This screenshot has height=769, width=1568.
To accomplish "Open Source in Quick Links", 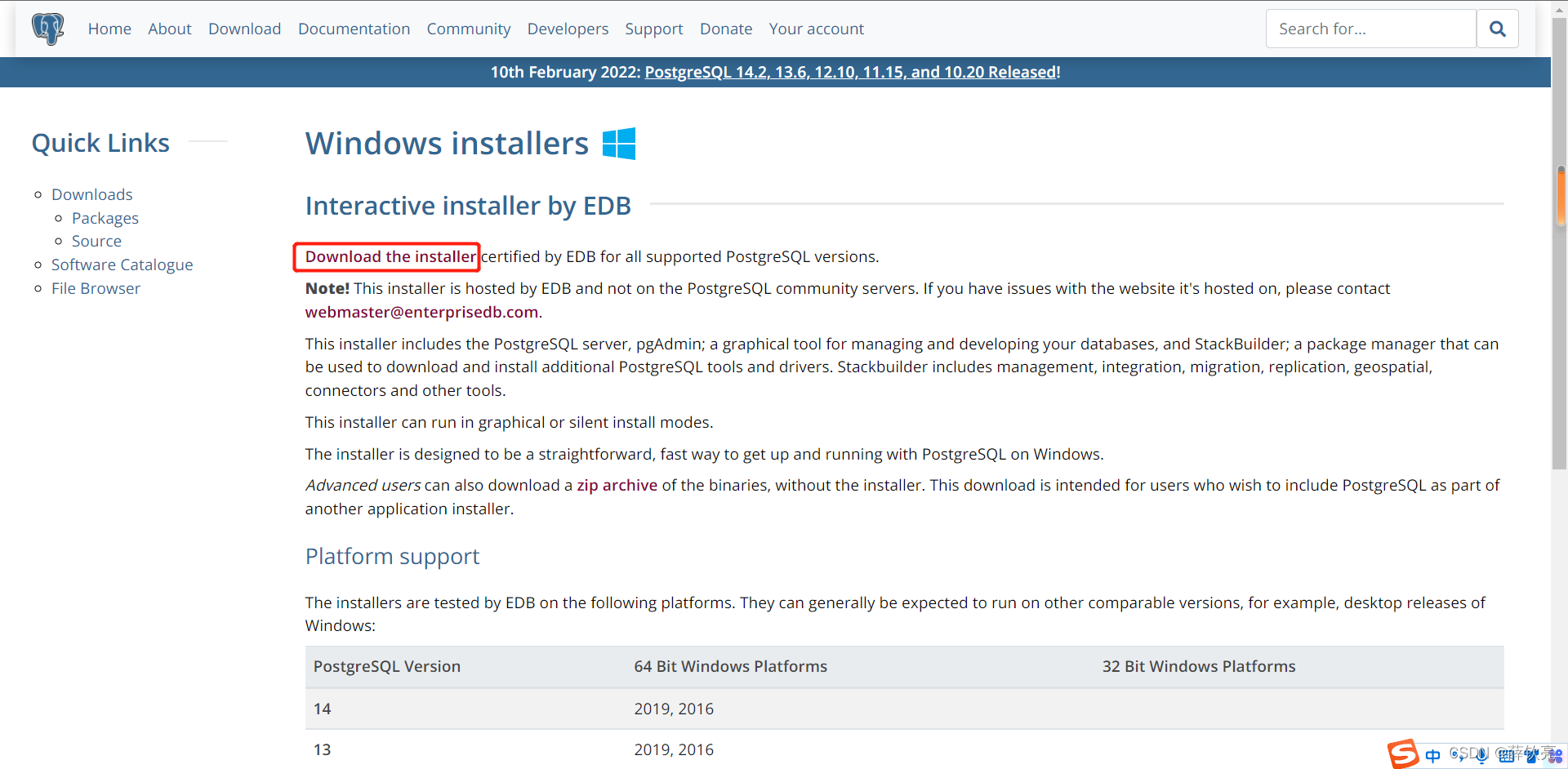I will point(96,241).
